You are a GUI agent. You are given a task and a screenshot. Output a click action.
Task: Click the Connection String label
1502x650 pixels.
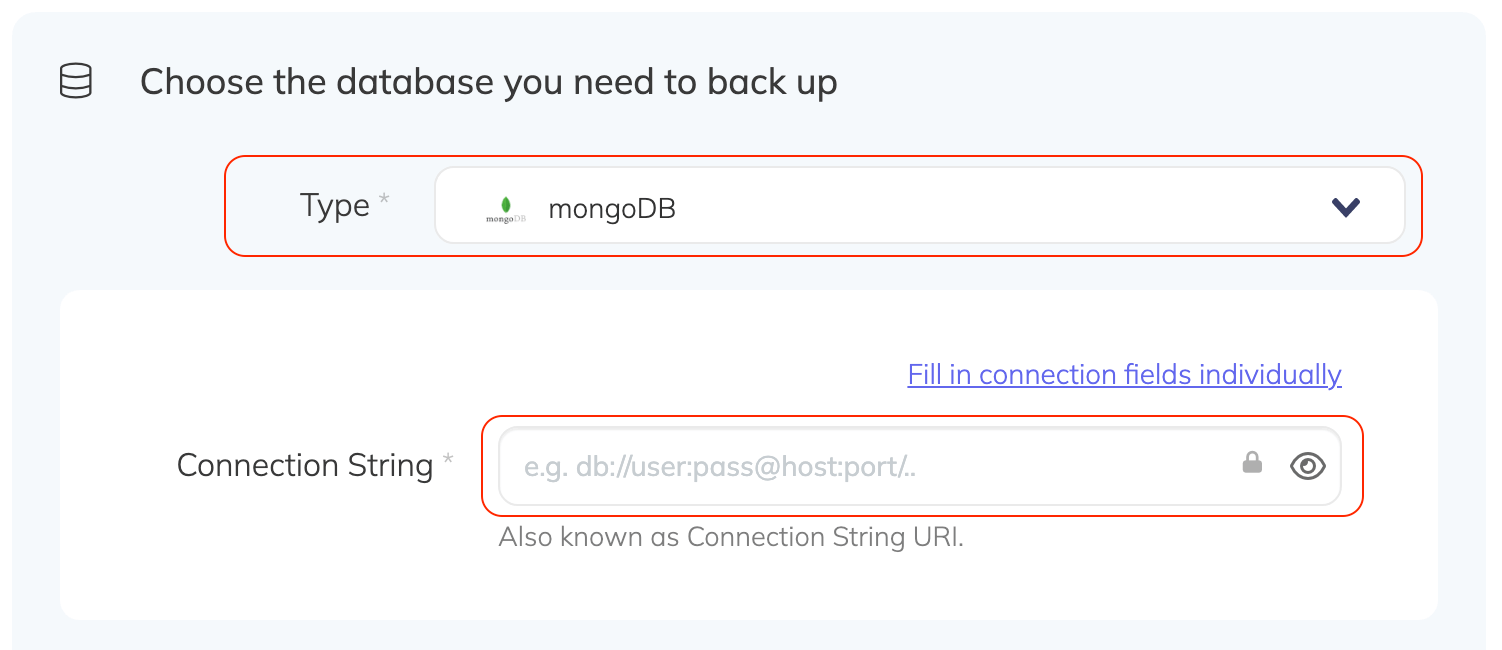pos(305,464)
